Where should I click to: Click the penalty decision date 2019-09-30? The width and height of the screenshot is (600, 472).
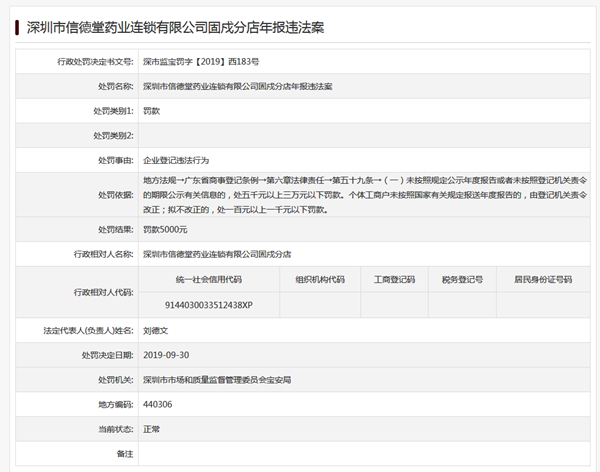point(167,355)
